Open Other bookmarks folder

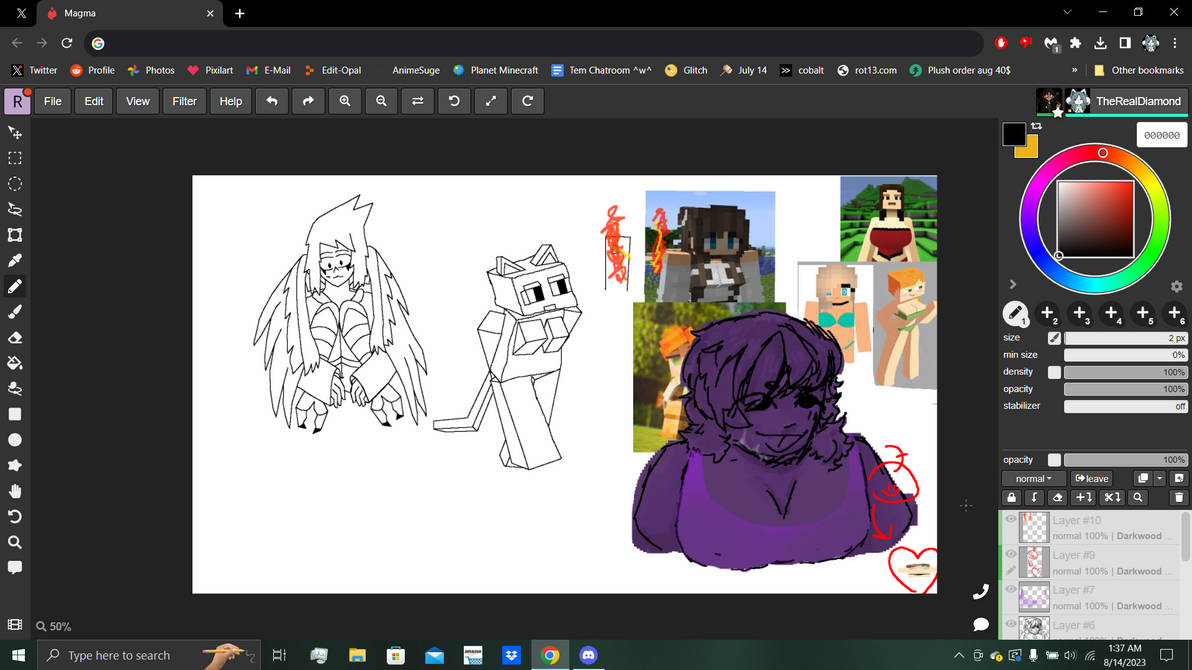coord(1138,70)
